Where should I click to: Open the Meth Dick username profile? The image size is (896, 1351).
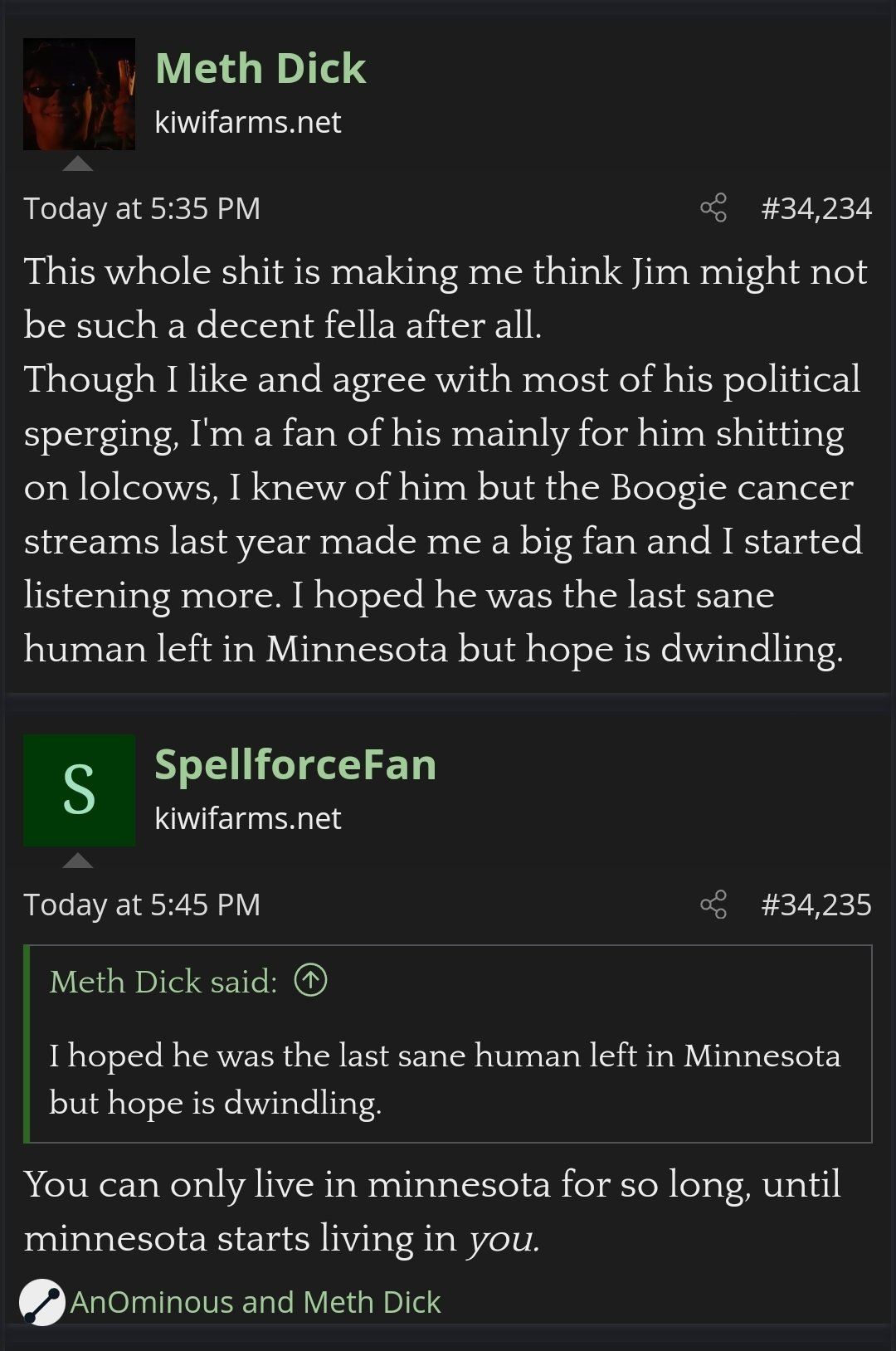click(261, 68)
